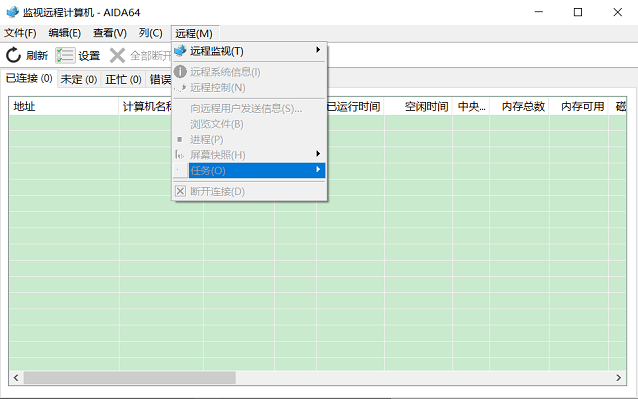
Task: Open the 编辑(E) menu
Action: click(x=65, y=33)
